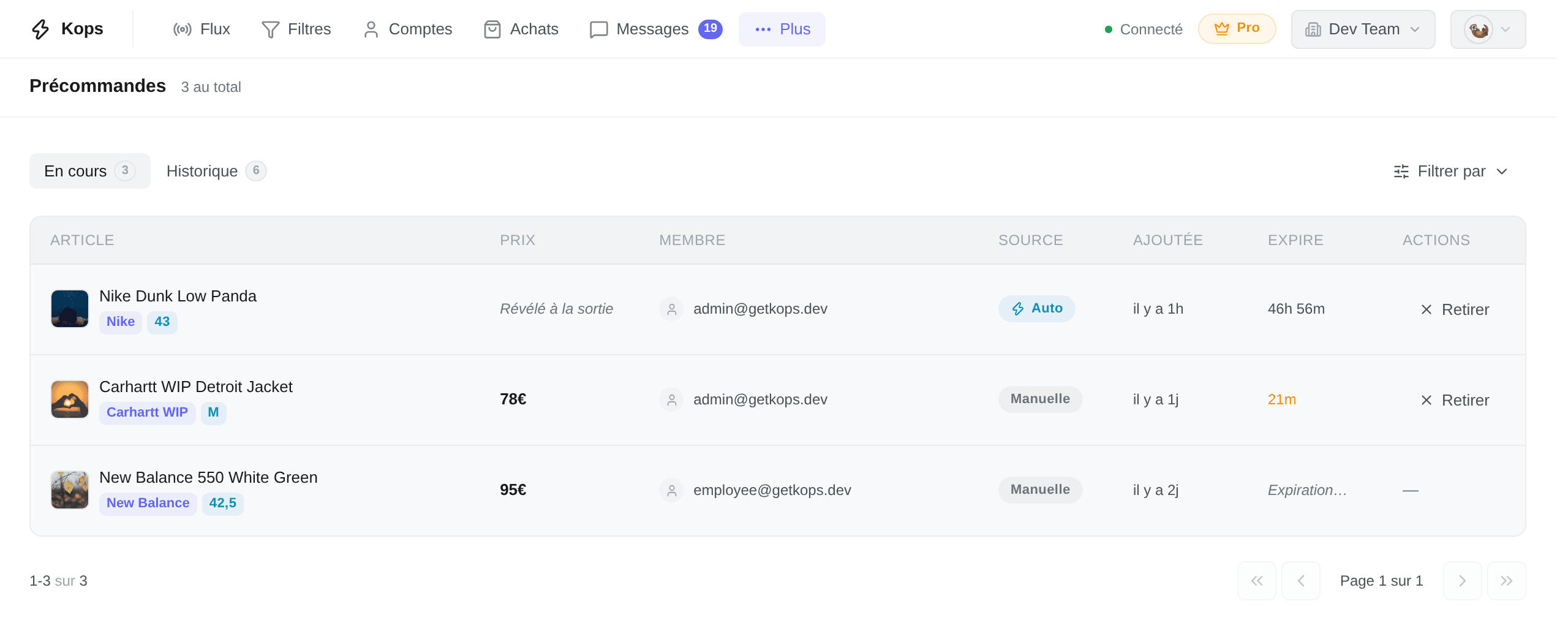Open the Flux navigation item
The height and width of the screenshot is (631, 1568).
tap(202, 29)
